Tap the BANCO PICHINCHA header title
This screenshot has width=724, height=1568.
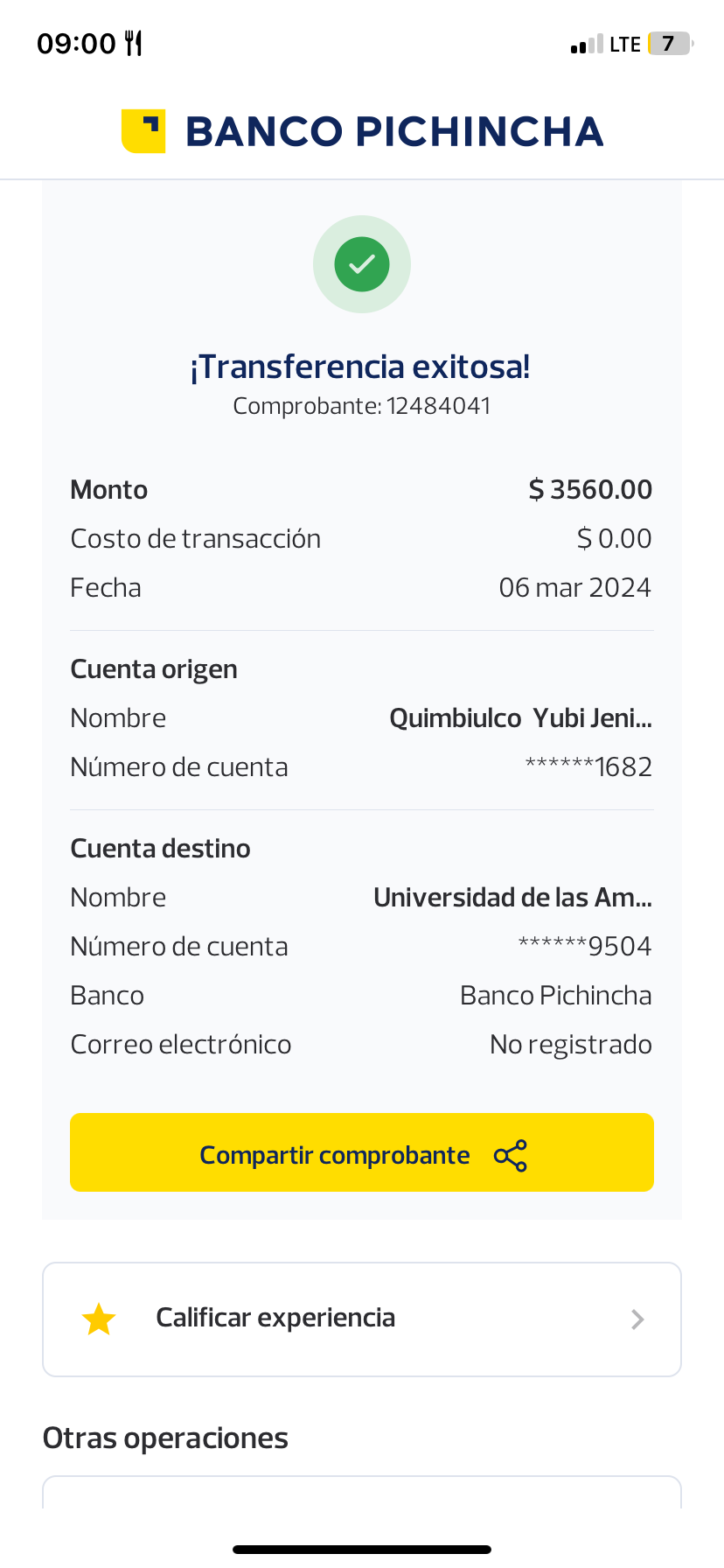click(394, 132)
